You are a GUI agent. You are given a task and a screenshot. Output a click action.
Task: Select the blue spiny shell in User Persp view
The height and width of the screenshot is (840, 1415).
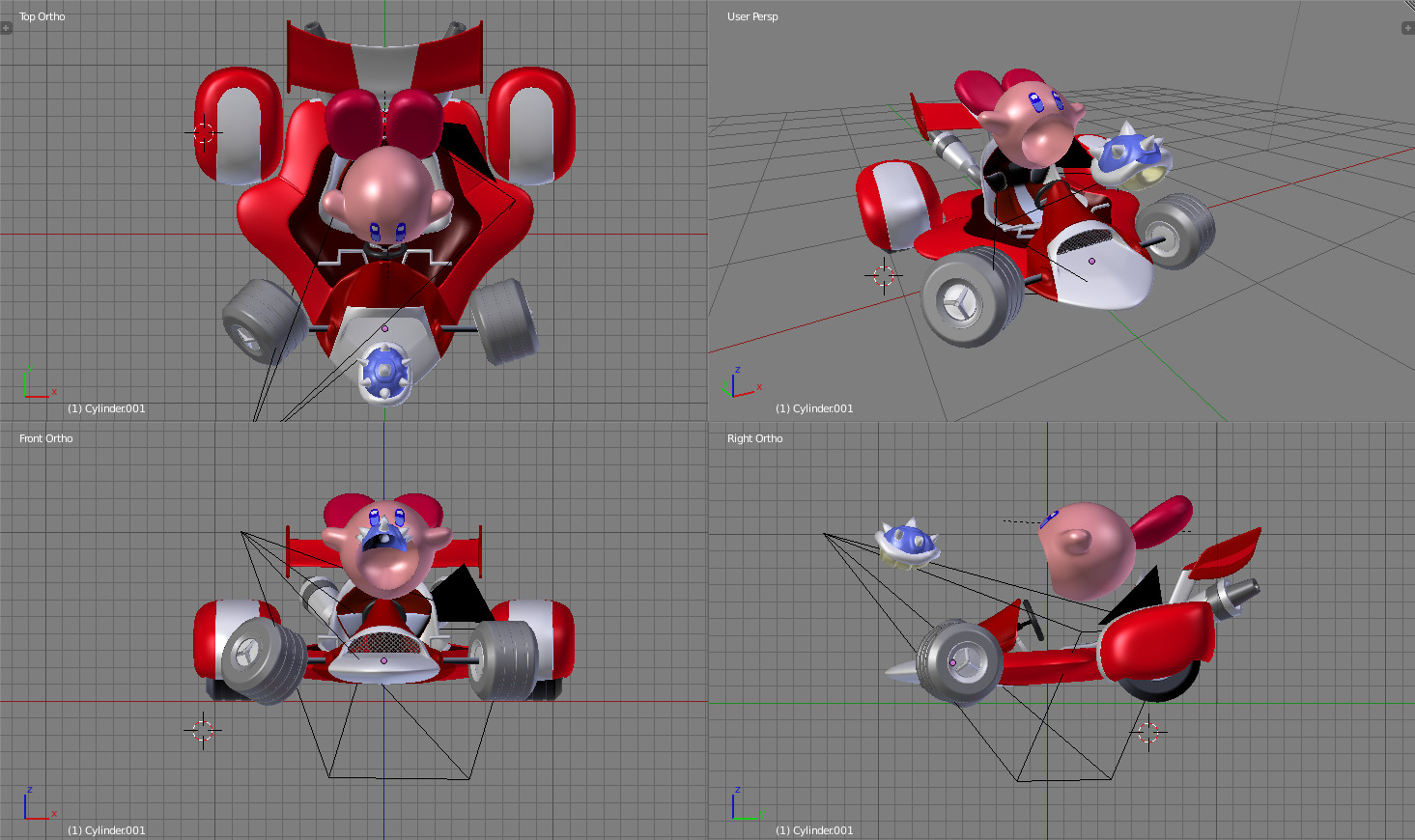[1131, 156]
